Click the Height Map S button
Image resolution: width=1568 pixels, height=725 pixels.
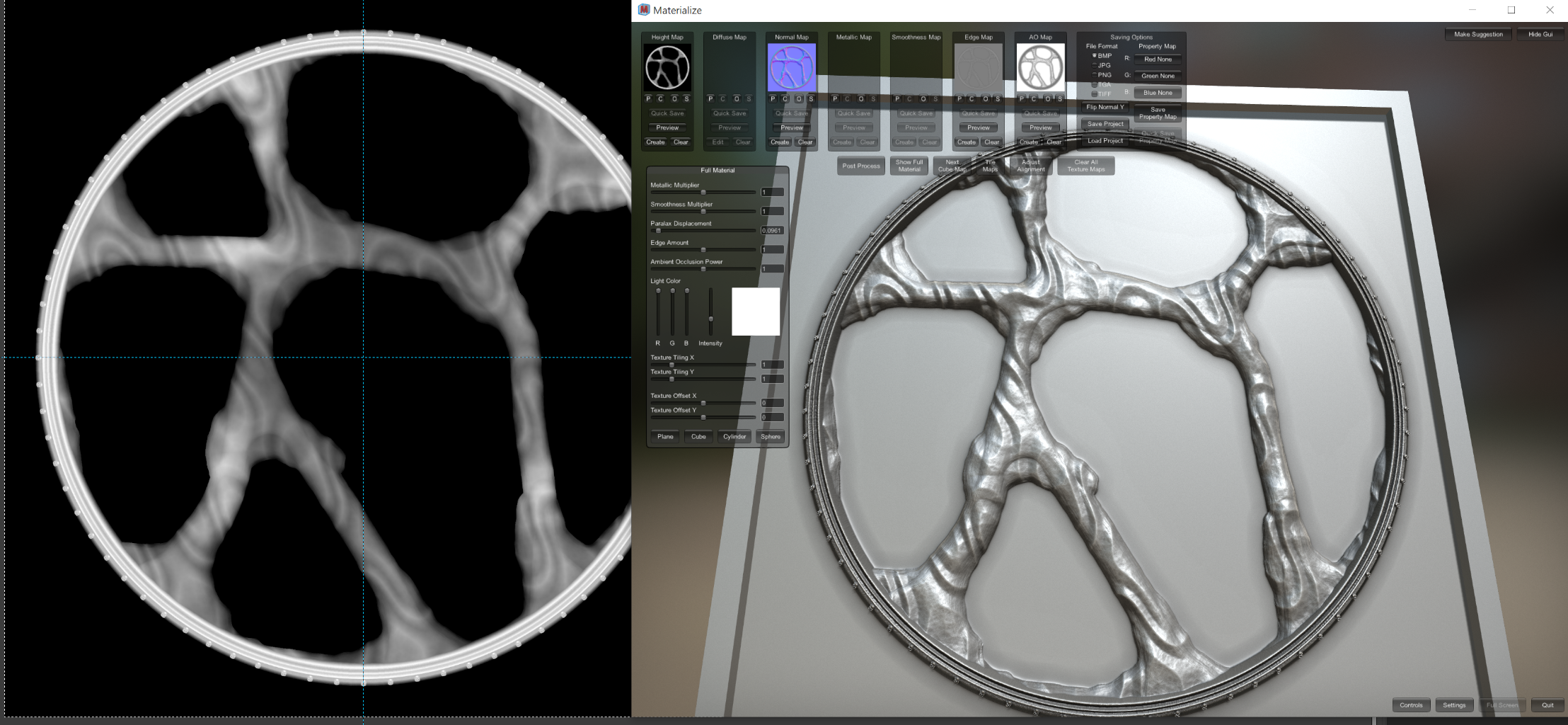[x=687, y=99]
